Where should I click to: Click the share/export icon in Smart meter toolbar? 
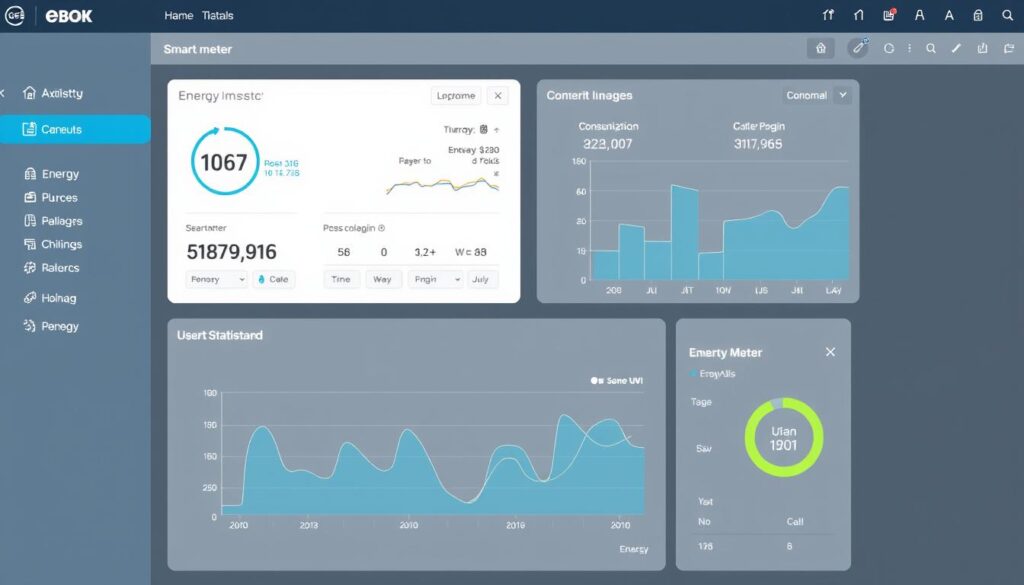click(982, 48)
